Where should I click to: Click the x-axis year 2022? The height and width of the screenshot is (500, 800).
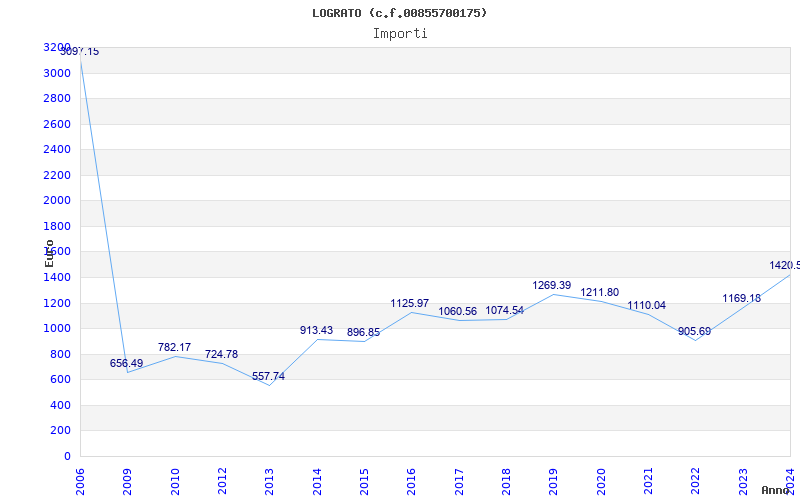[695, 481]
